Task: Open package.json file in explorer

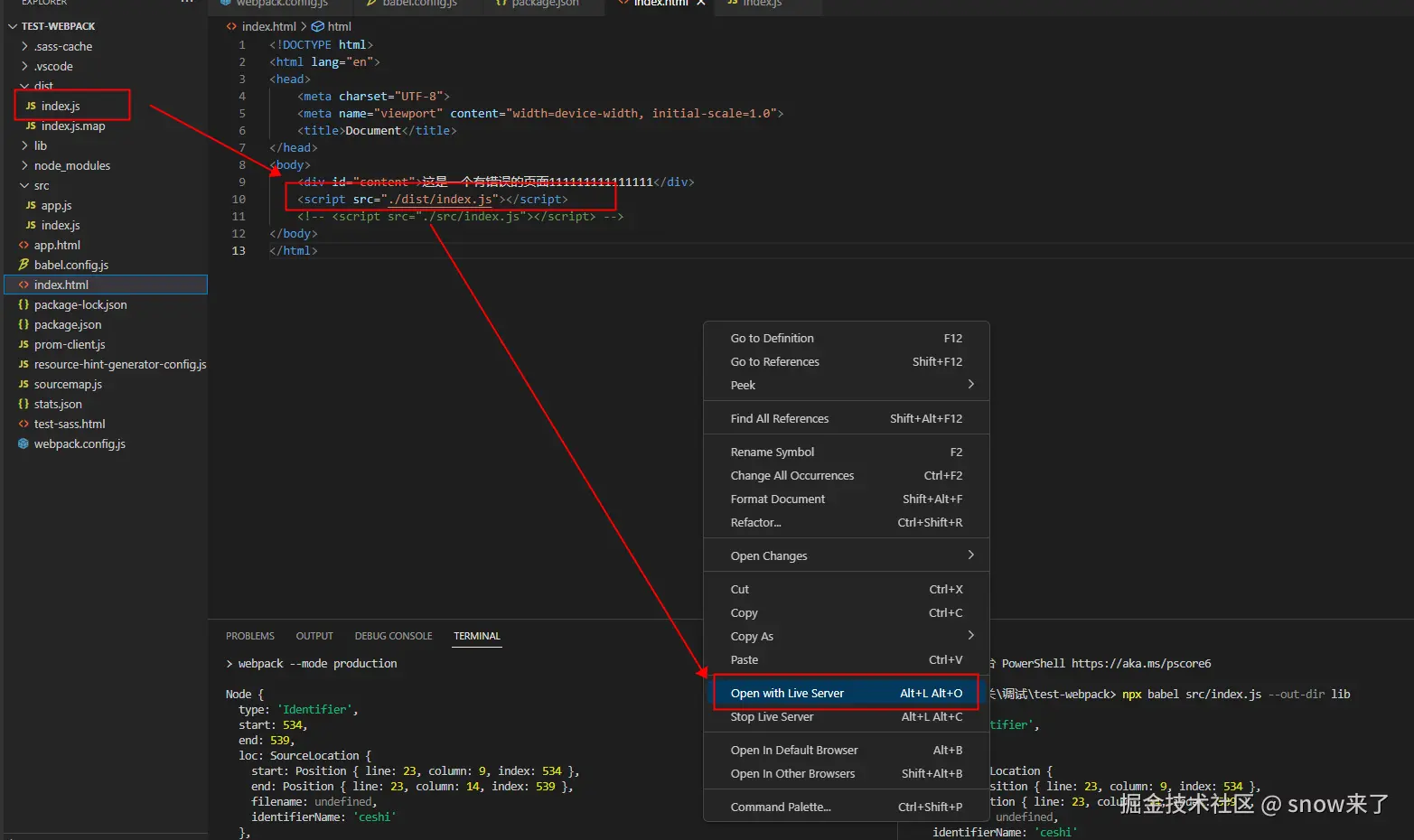Action: 68,324
